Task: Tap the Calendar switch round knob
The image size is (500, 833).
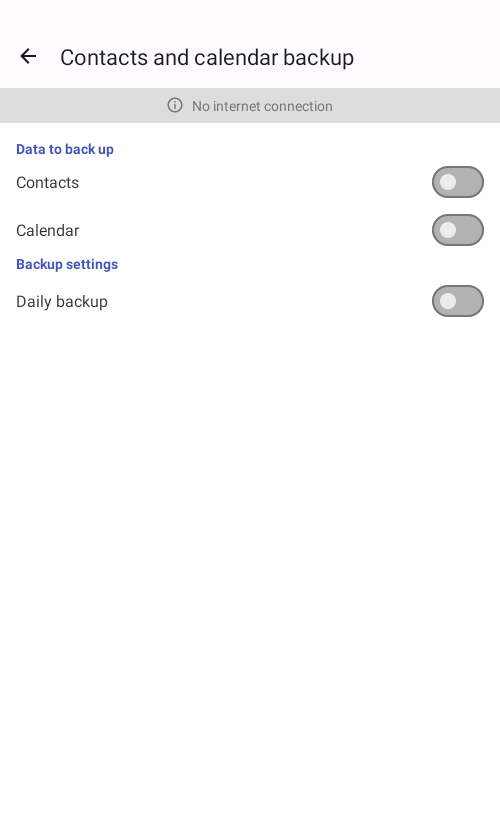Action: click(x=448, y=230)
